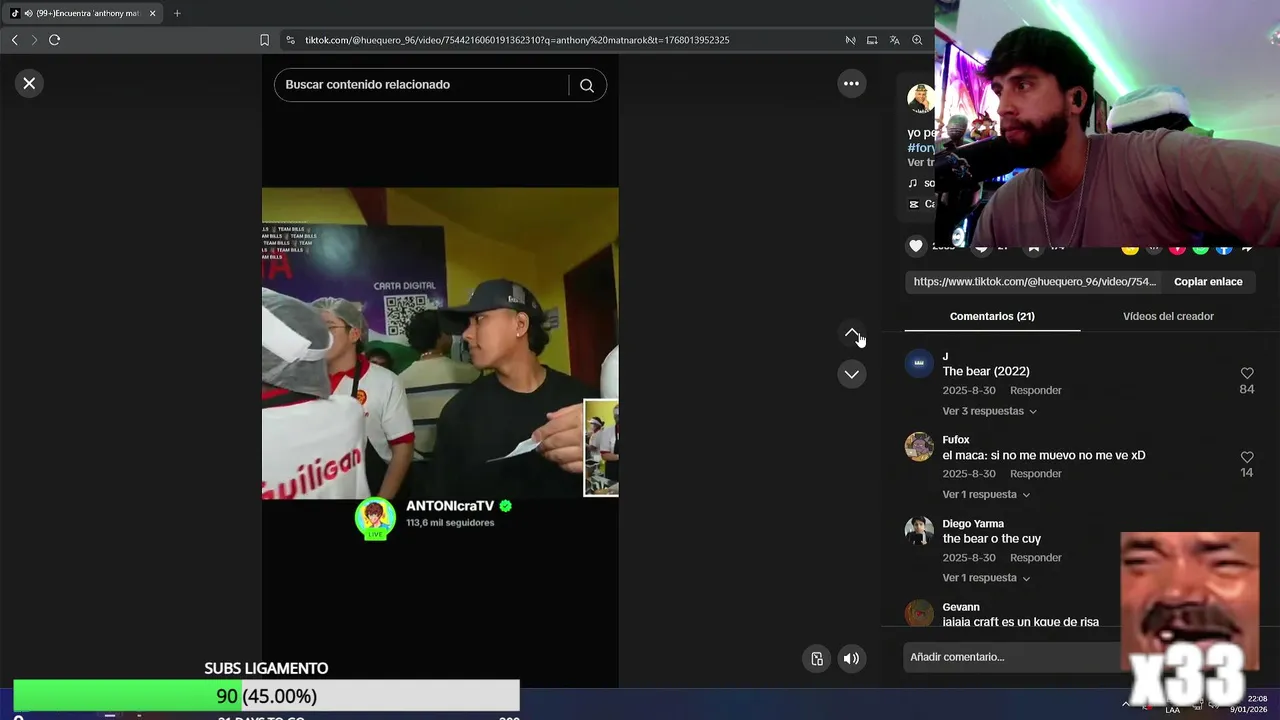Select the tiktok.com address bar URL
1280x720 pixels.
(517, 40)
